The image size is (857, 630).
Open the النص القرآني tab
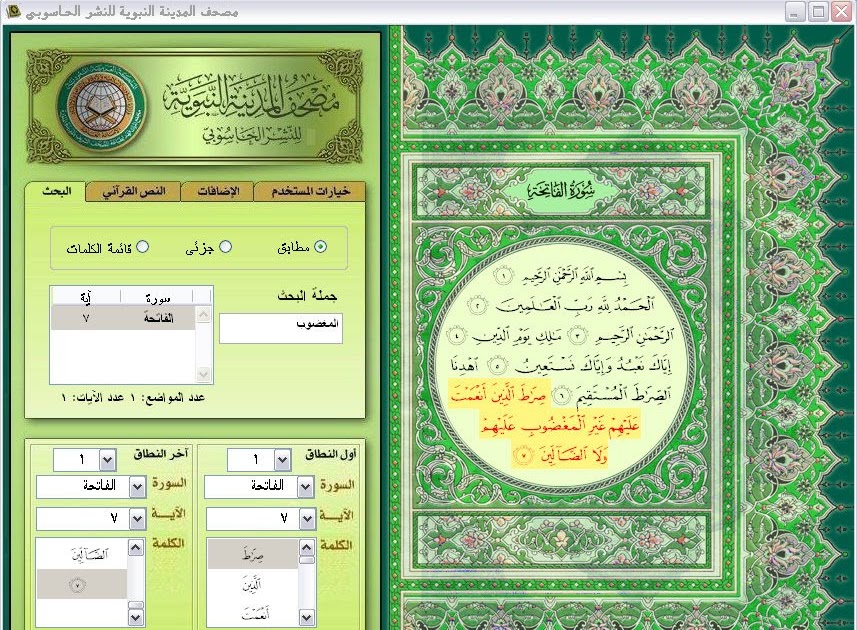tap(134, 191)
